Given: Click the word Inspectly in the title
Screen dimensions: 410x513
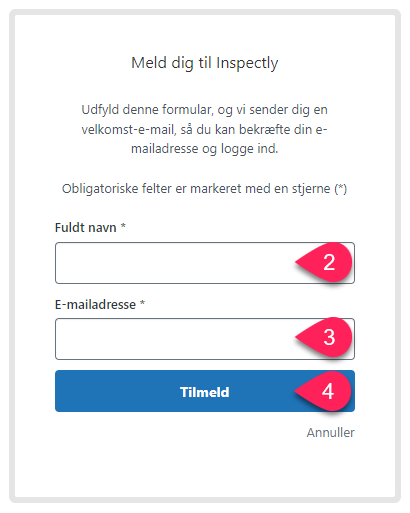Looking at the screenshot, I should click(x=247, y=63).
